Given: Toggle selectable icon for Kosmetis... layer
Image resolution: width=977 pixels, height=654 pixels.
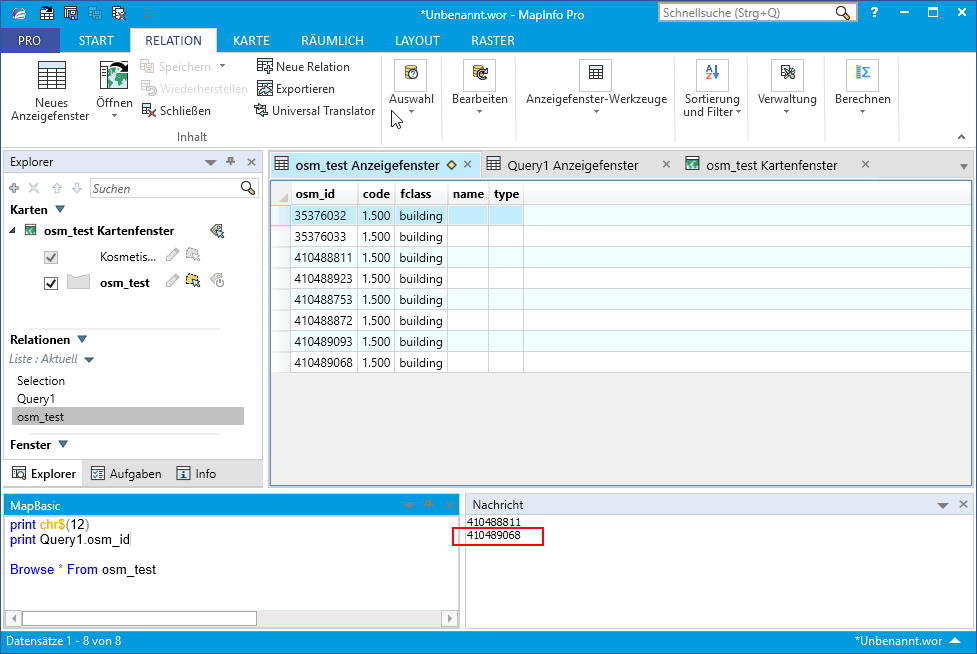Looking at the screenshot, I should click(x=193, y=255).
